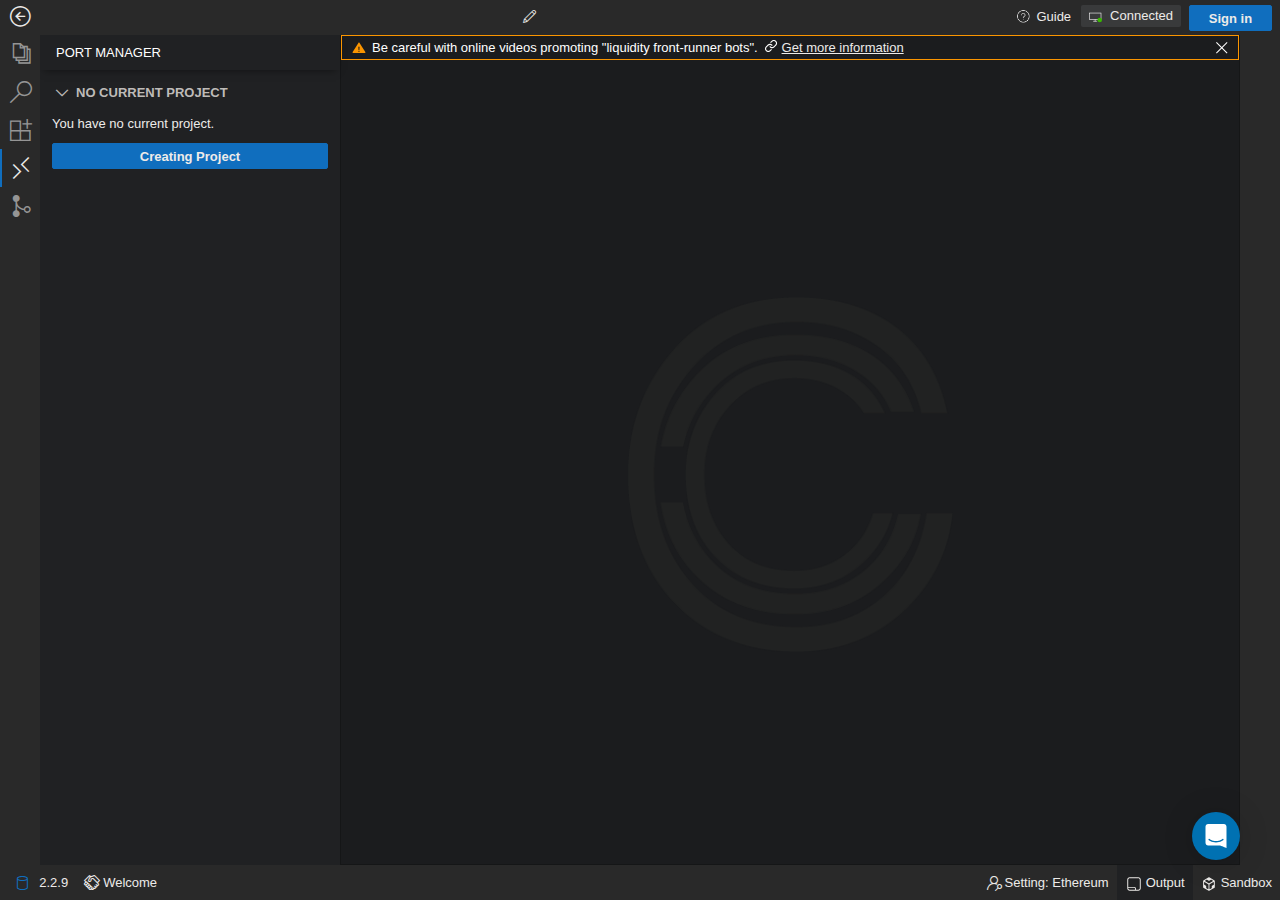Select the Port Manager sidebar icon
This screenshot has height=900, width=1280.
click(x=20, y=168)
